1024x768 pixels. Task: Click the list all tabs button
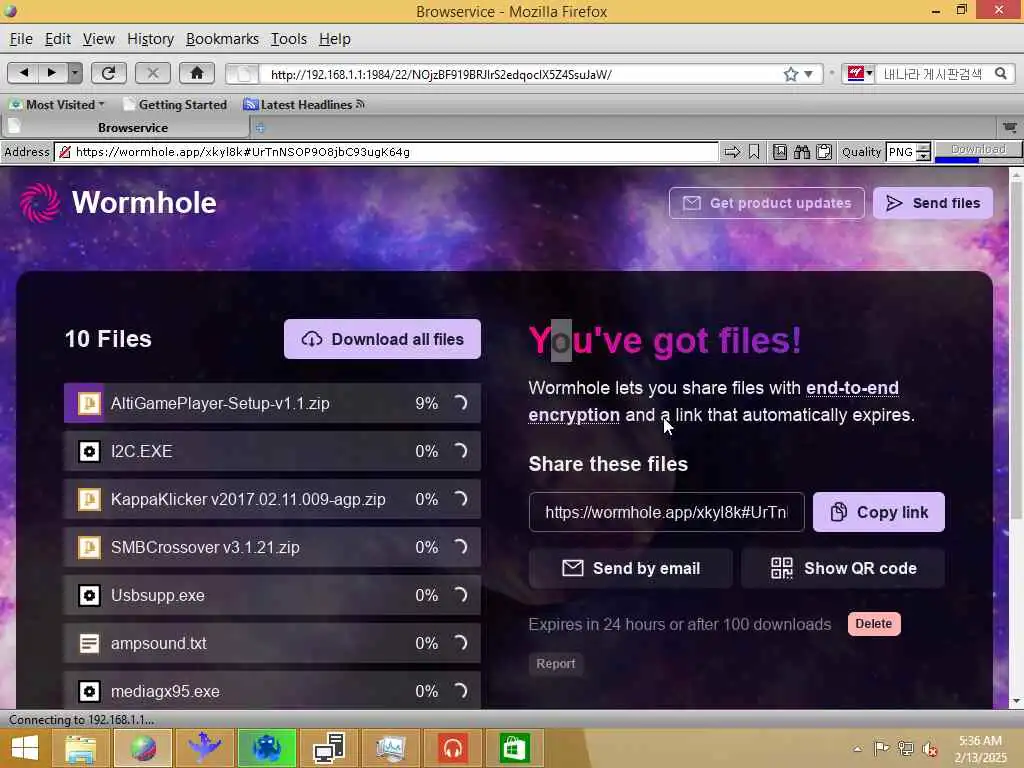1009,127
